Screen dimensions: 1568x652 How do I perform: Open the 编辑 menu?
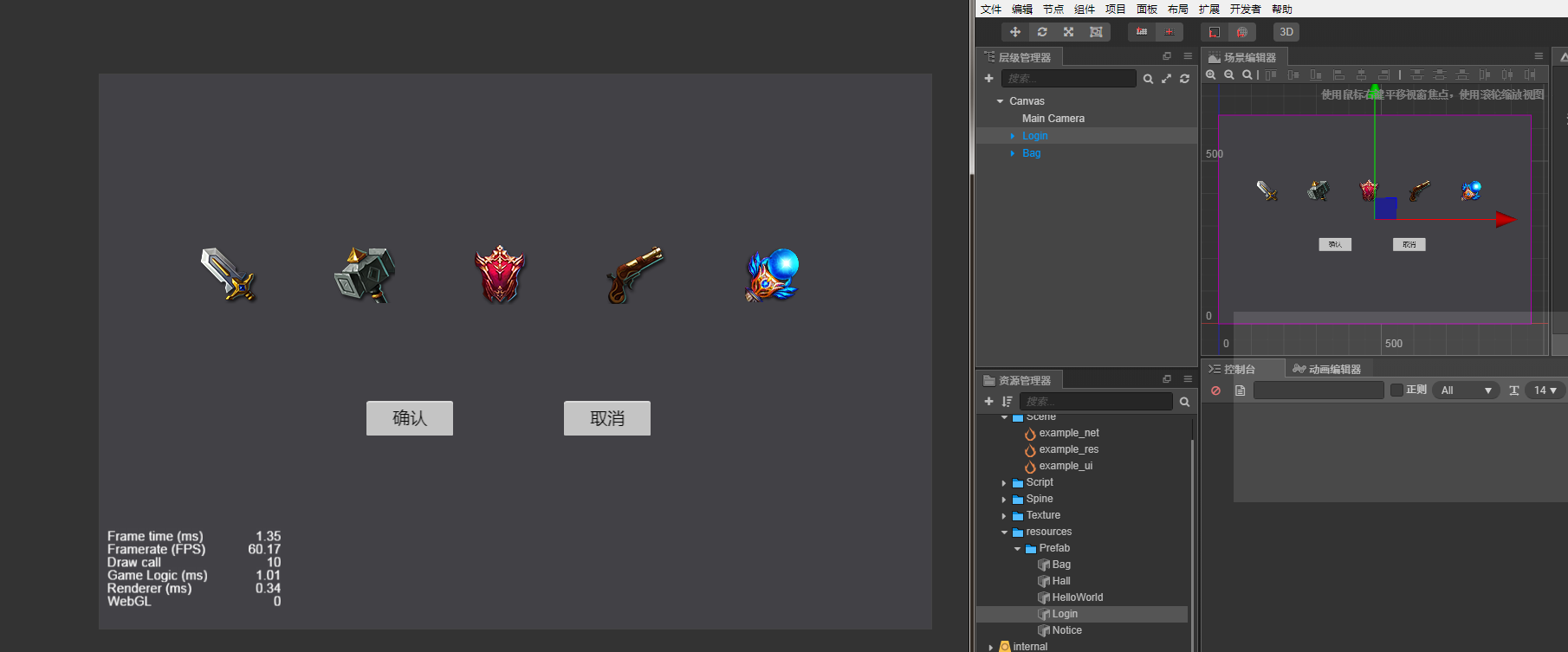[1022, 10]
